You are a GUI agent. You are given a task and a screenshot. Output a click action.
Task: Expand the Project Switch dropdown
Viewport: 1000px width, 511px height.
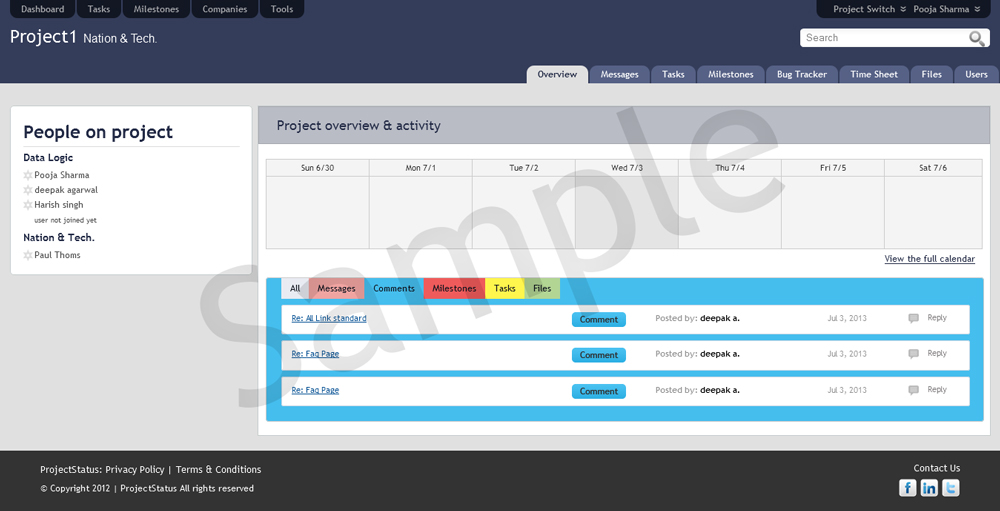click(869, 9)
